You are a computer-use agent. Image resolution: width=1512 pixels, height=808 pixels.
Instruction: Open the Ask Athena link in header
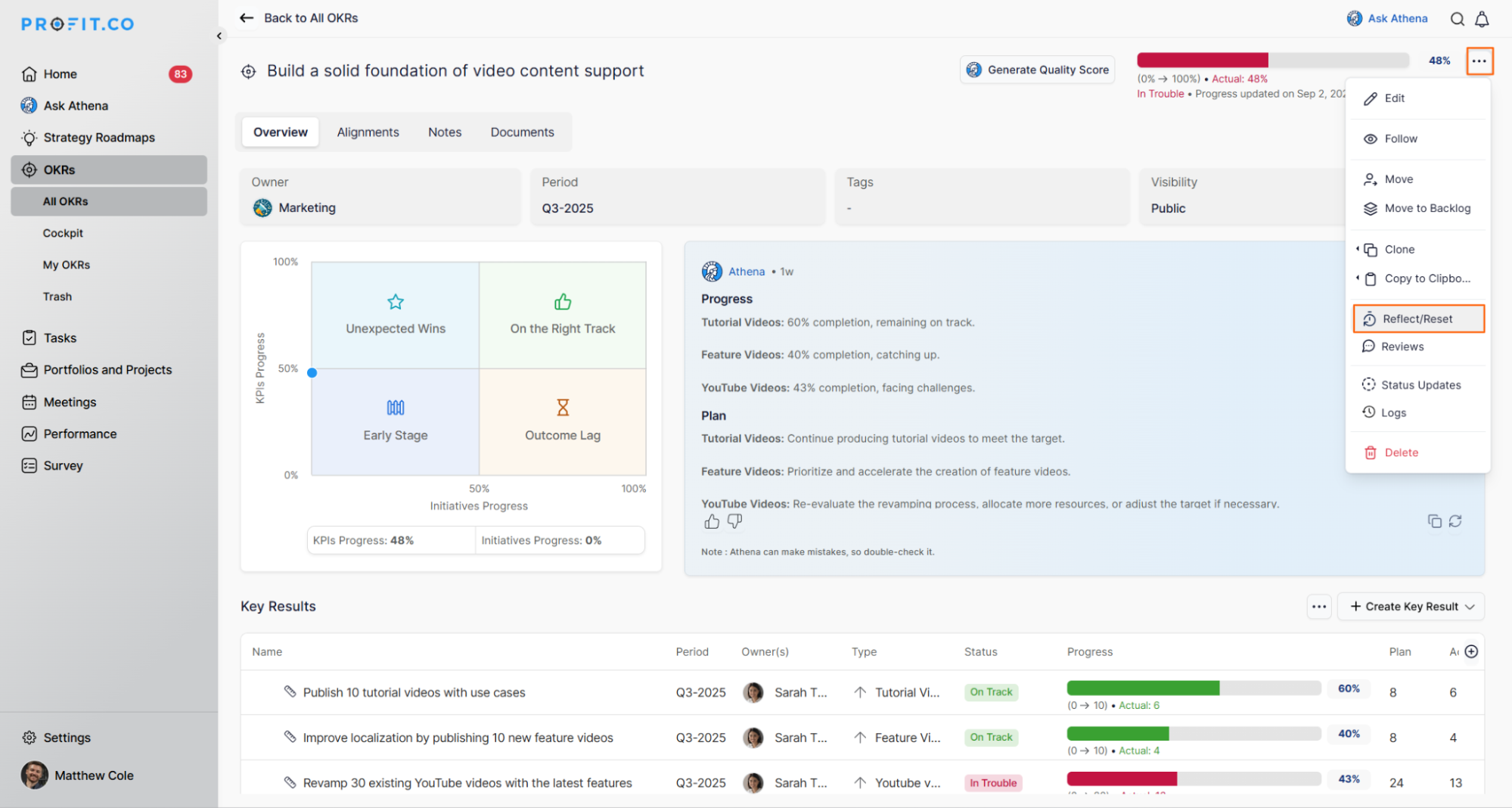pyautogui.click(x=1387, y=19)
